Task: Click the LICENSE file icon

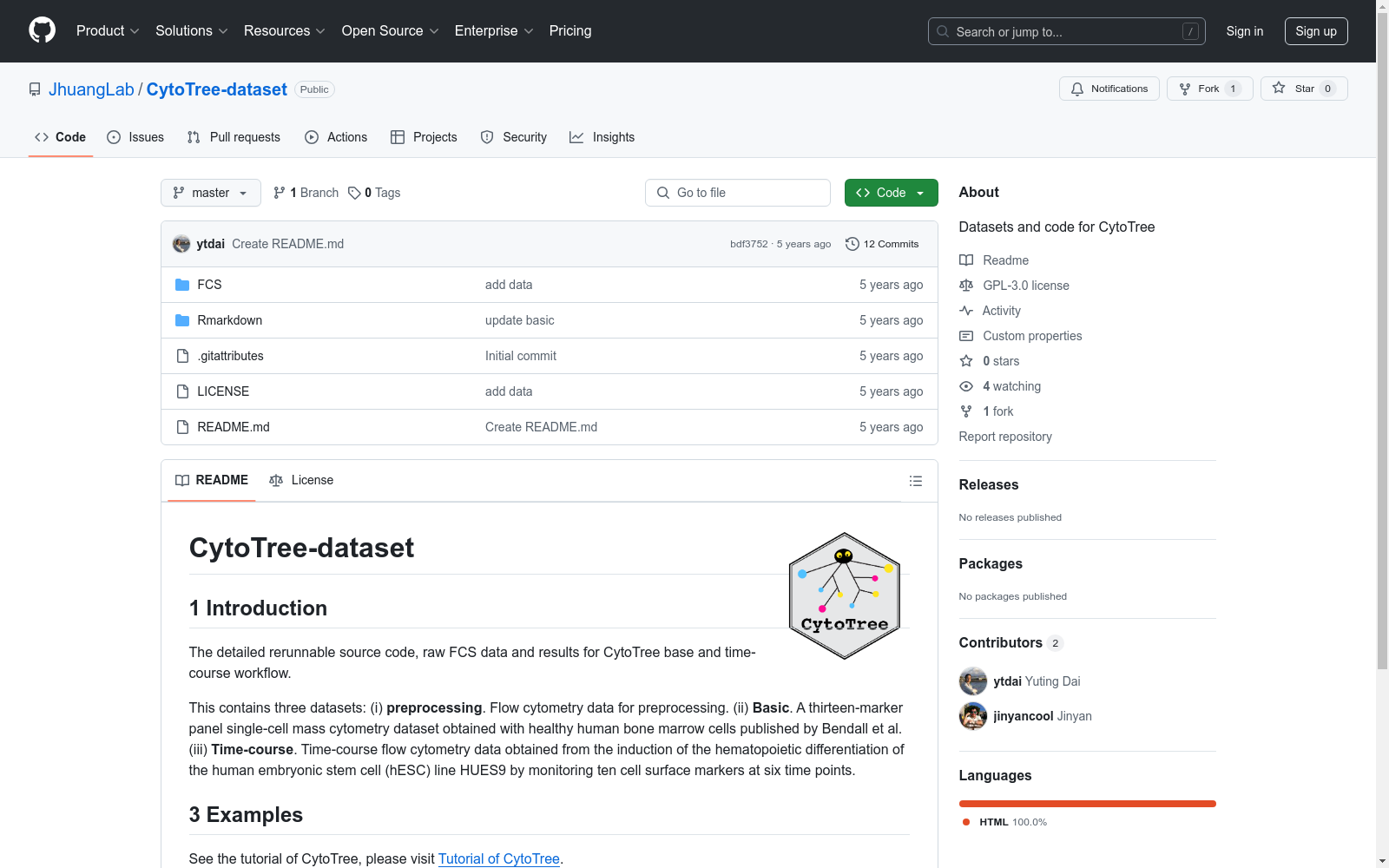Action: point(182,391)
